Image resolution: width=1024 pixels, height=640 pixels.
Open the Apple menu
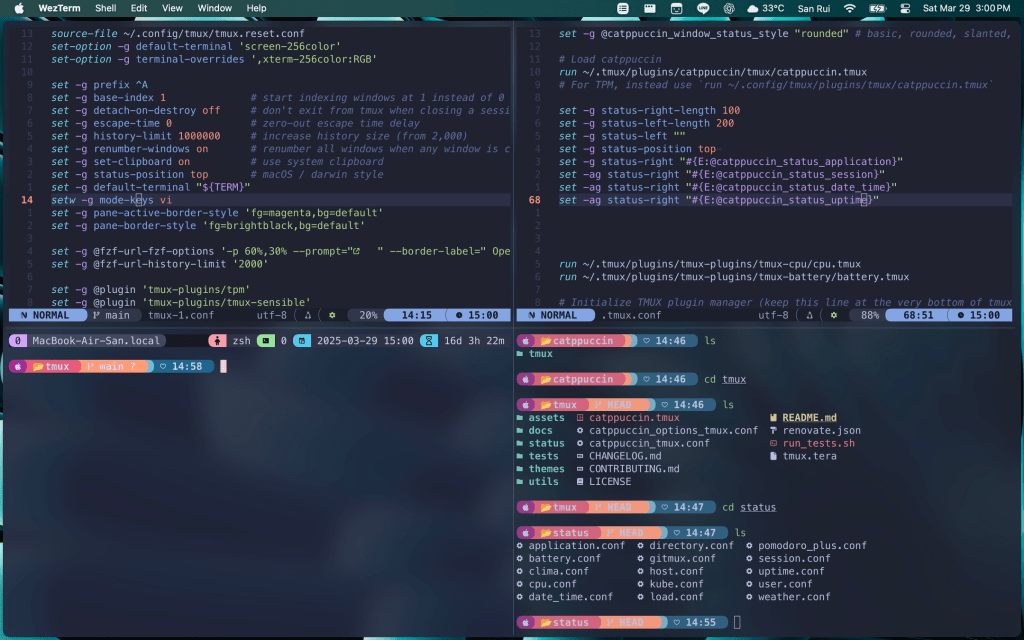18,8
